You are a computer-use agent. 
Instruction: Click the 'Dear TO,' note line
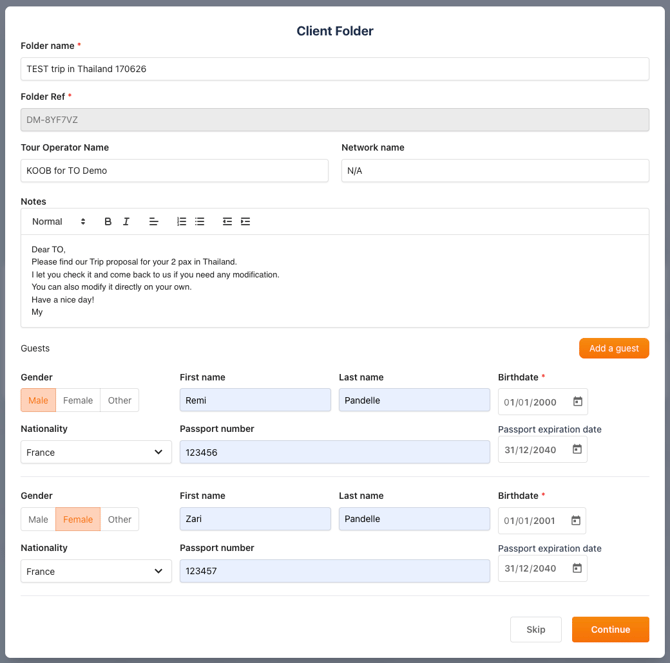pyautogui.click(x=48, y=249)
